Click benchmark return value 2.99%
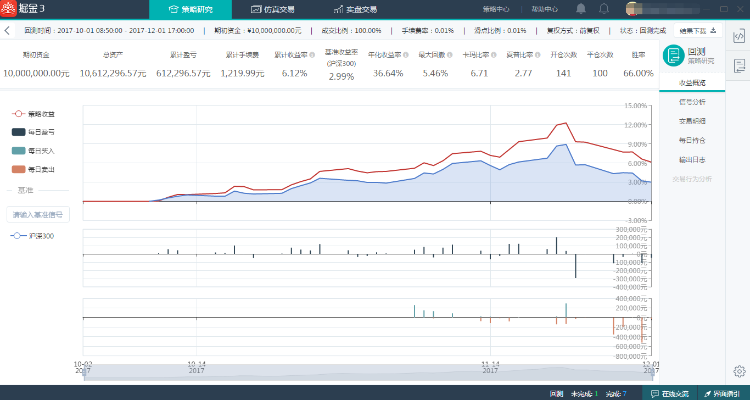 (x=342, y=77)
